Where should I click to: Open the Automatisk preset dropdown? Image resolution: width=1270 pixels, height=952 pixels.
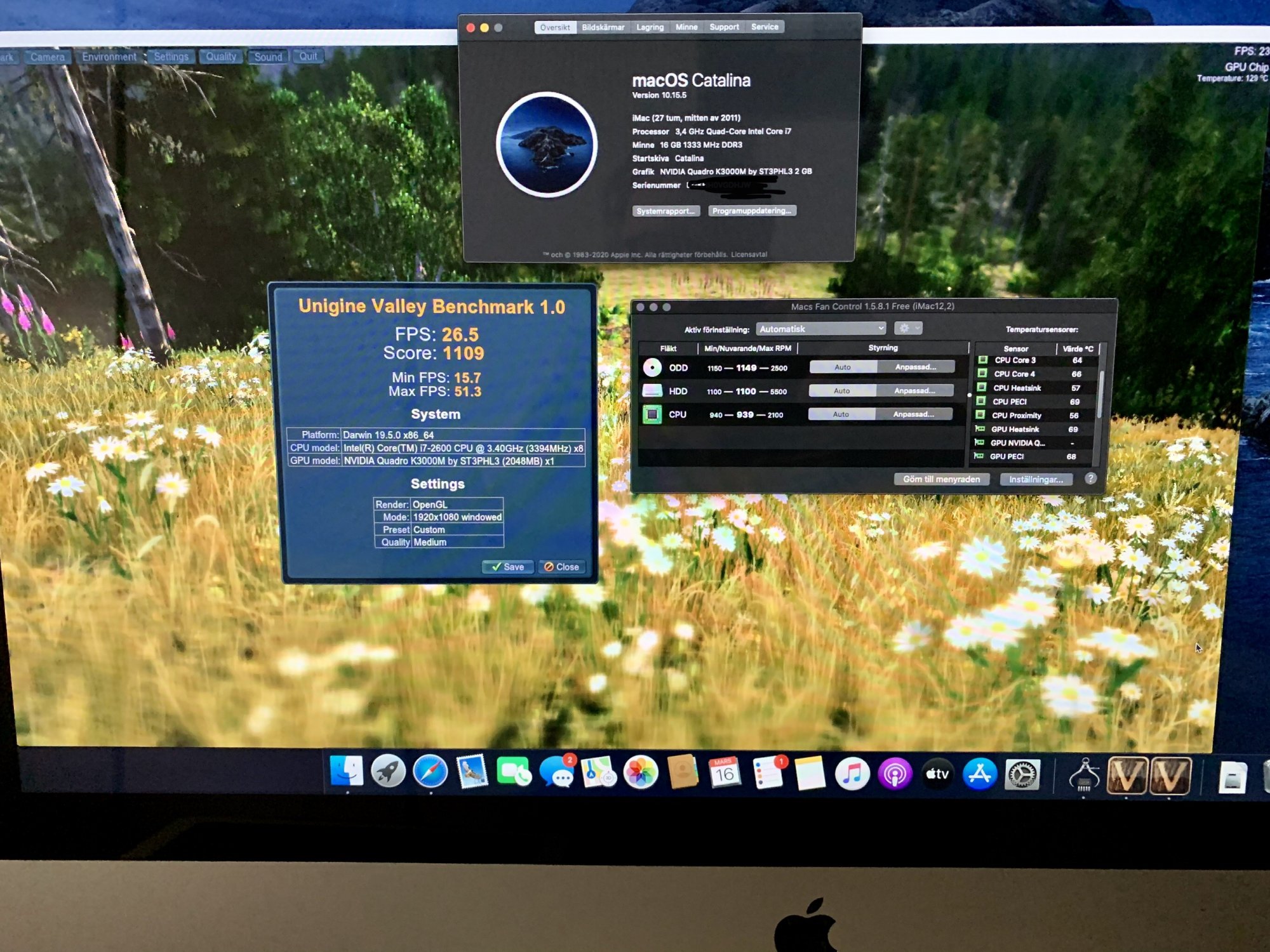tap(821, 329)
